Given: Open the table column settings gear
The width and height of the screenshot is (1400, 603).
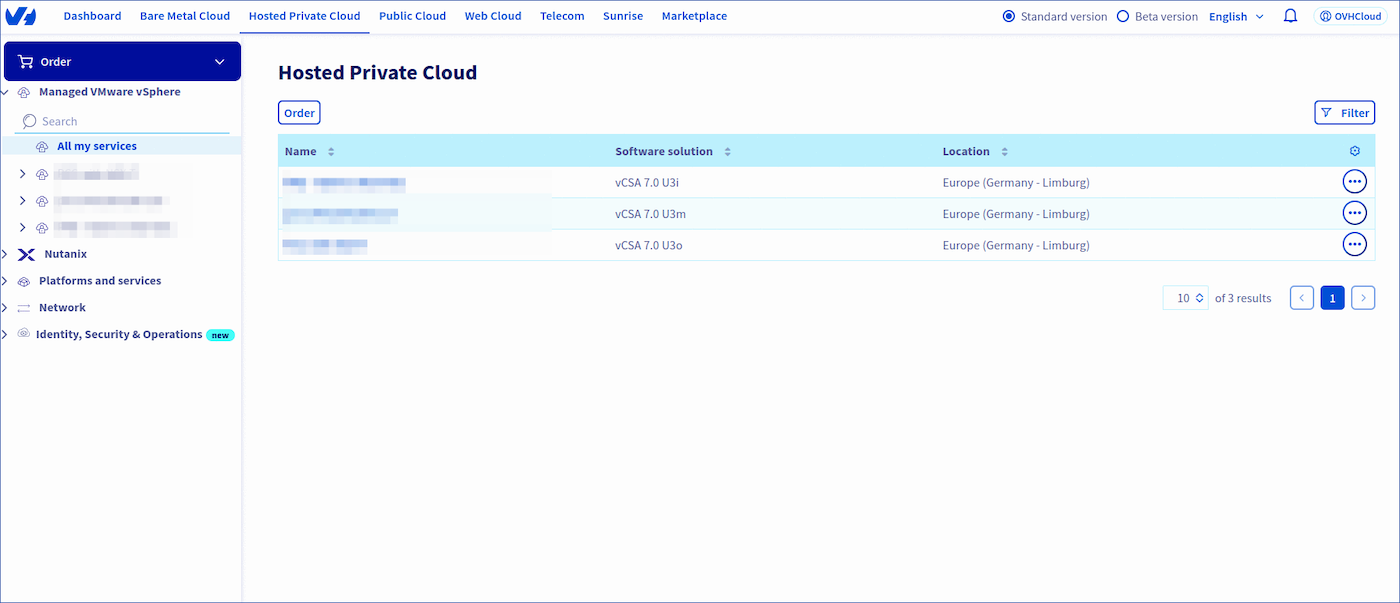Looking at the screenshot, I should point(1355,150).
